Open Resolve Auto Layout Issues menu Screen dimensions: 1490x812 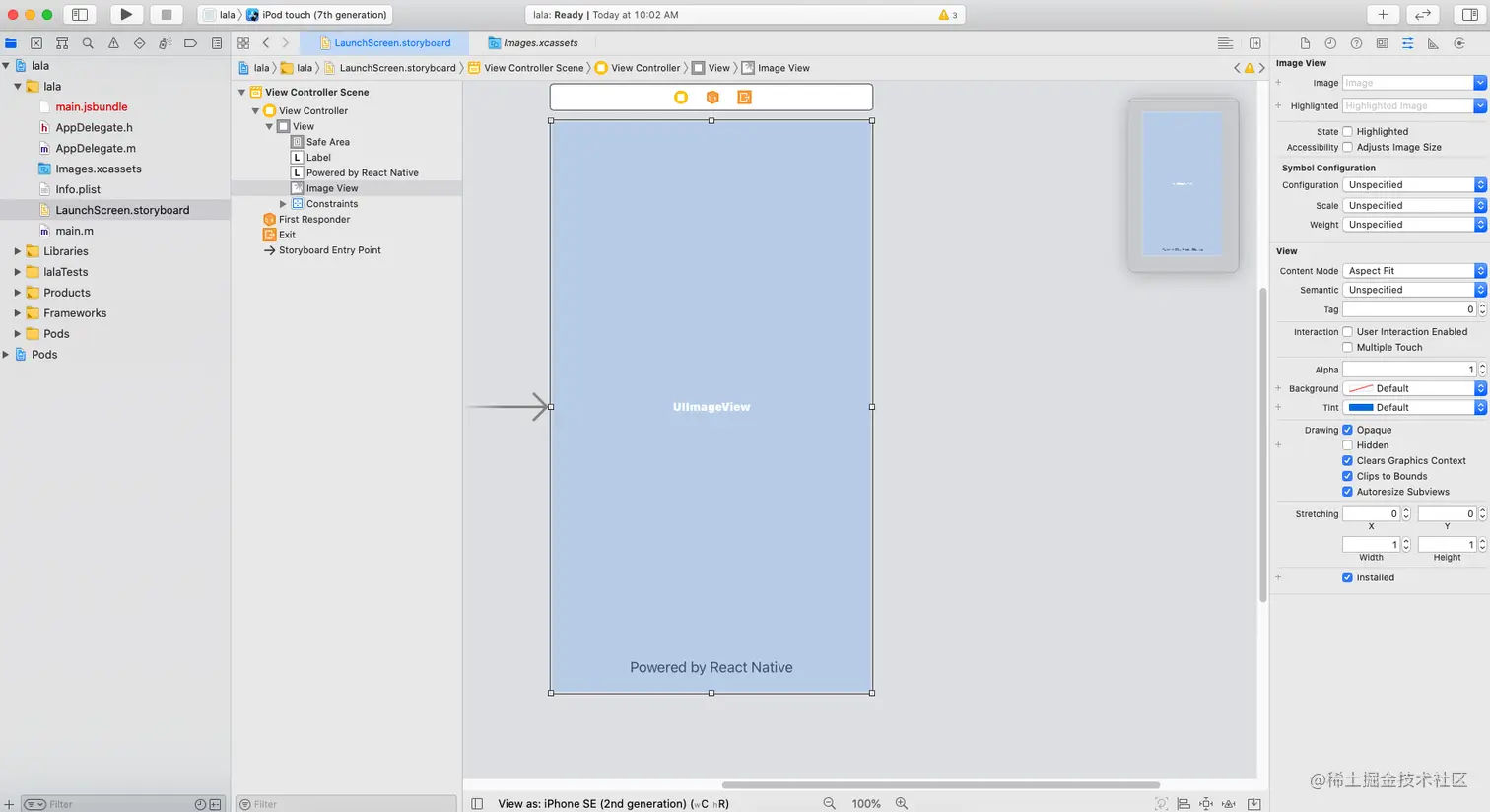click(1229, 804)
